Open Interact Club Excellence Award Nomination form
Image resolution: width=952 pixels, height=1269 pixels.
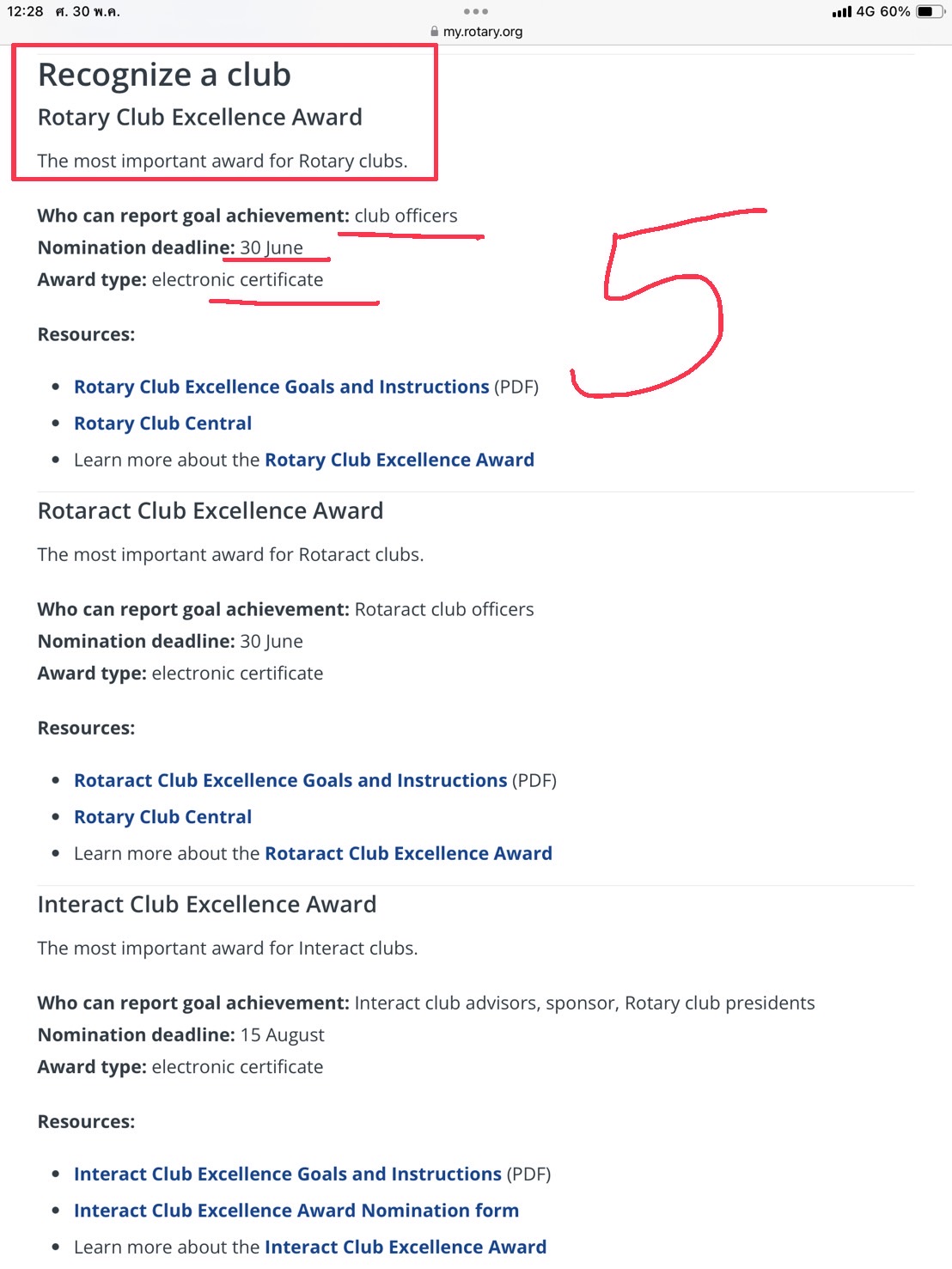pyautogui.click(x=296, y=1211)
